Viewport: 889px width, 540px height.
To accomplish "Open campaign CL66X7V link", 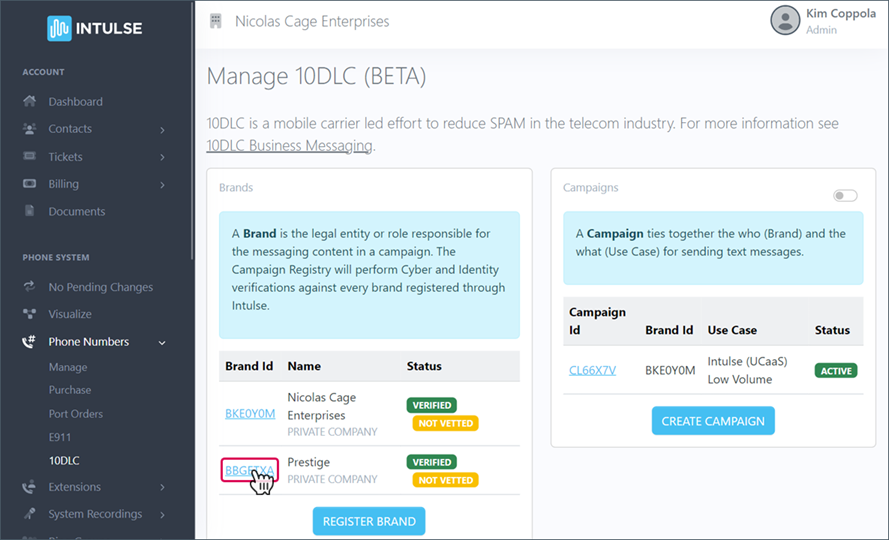I will pos(592,370).
